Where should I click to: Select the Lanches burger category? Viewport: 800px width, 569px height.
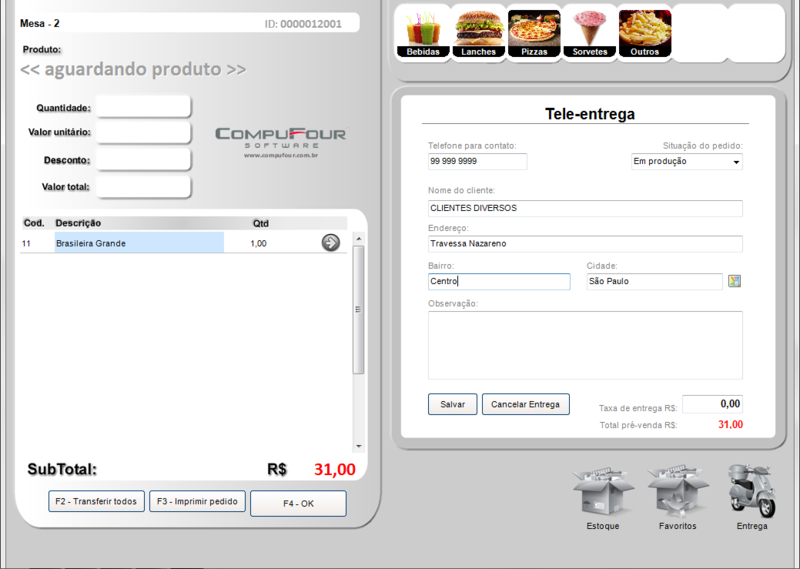(x=478, y=32)
